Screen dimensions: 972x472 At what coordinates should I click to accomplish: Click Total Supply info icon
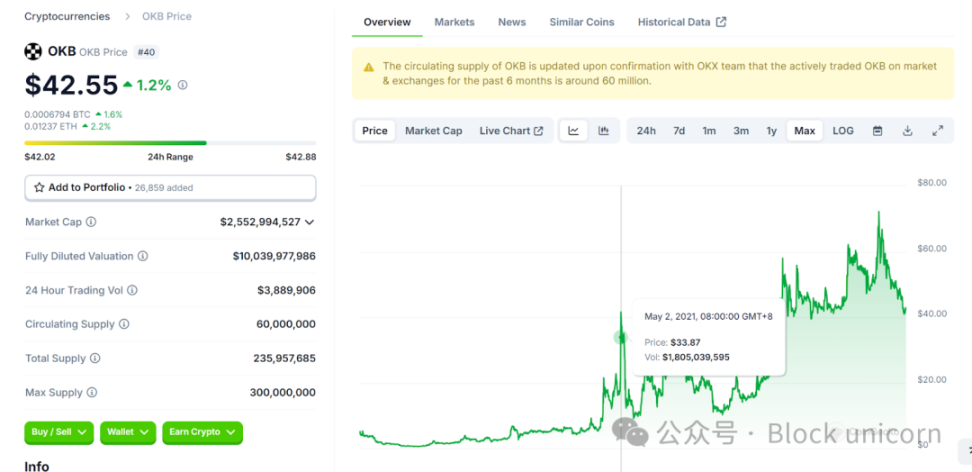pyautogui.click(x=95, y=358)
